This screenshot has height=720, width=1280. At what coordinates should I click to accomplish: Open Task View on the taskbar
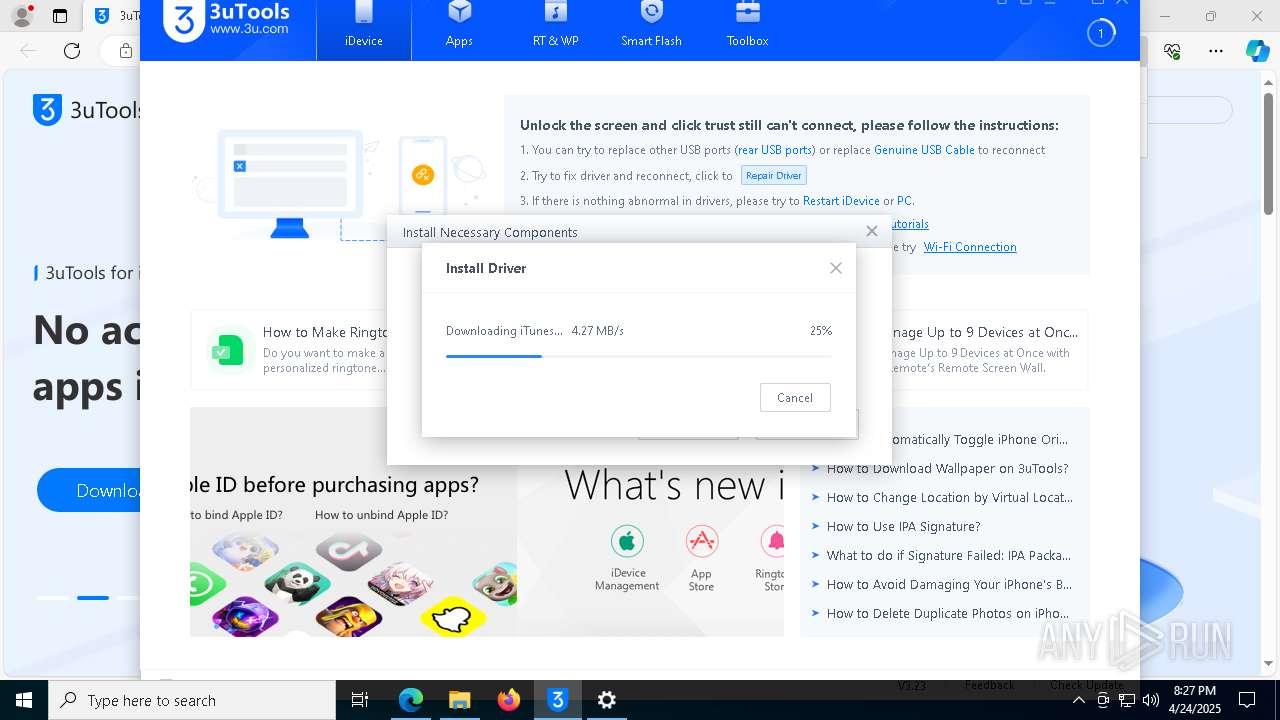[x=361, y=700]
